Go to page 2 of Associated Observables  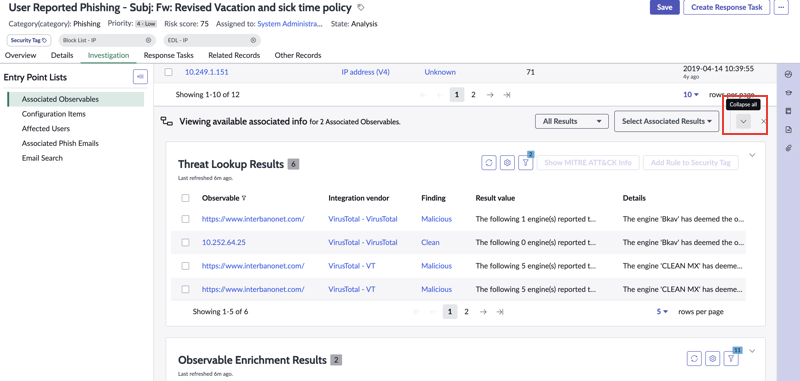tap(473, 94)
